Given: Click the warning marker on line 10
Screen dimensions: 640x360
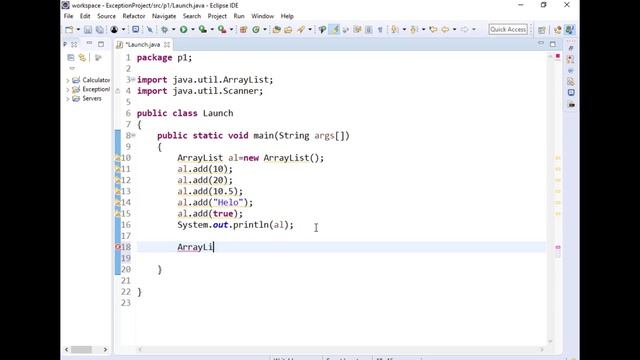Looking at the screenshot, I should [118, 158].
